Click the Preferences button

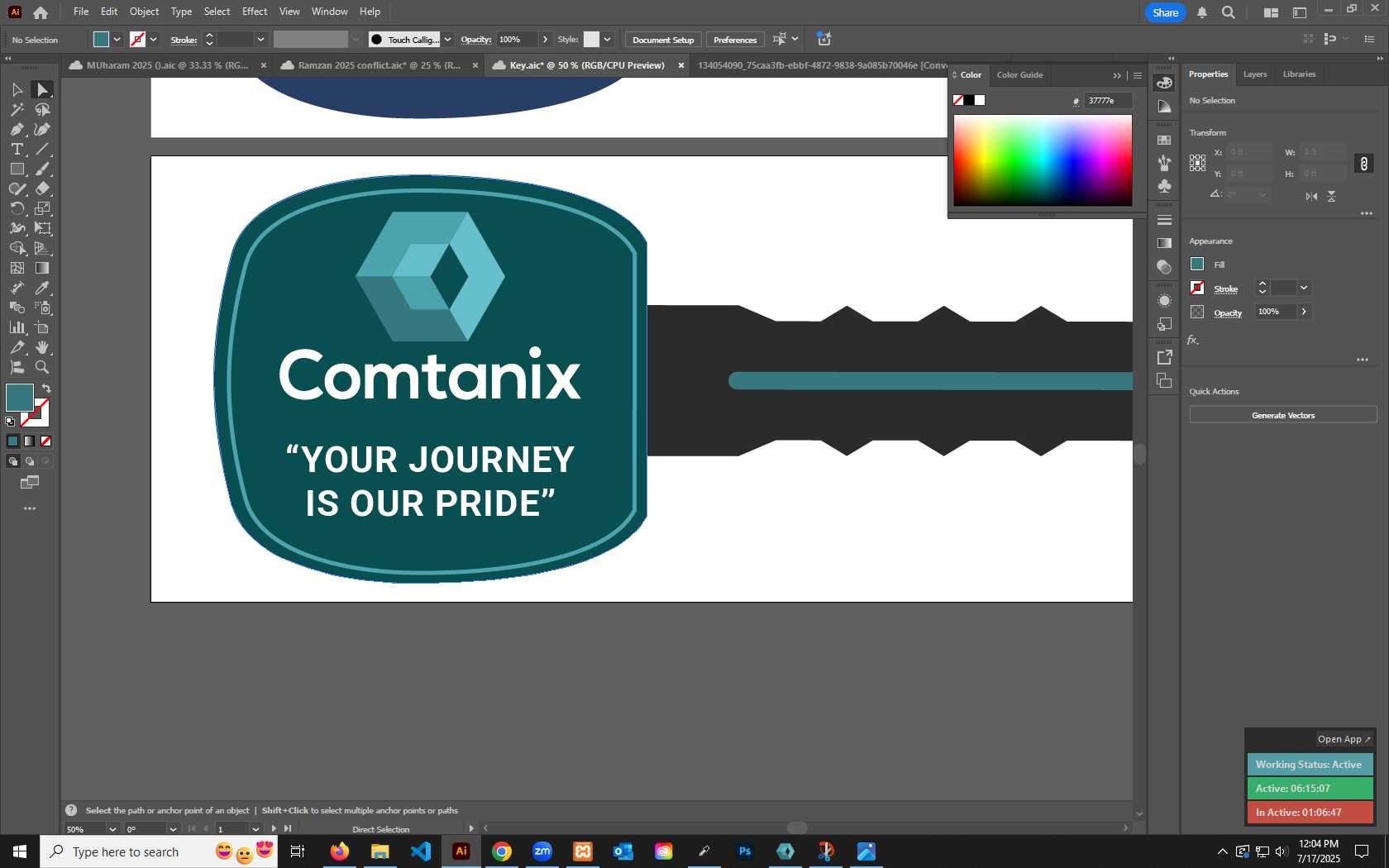(x=735, y=40)
